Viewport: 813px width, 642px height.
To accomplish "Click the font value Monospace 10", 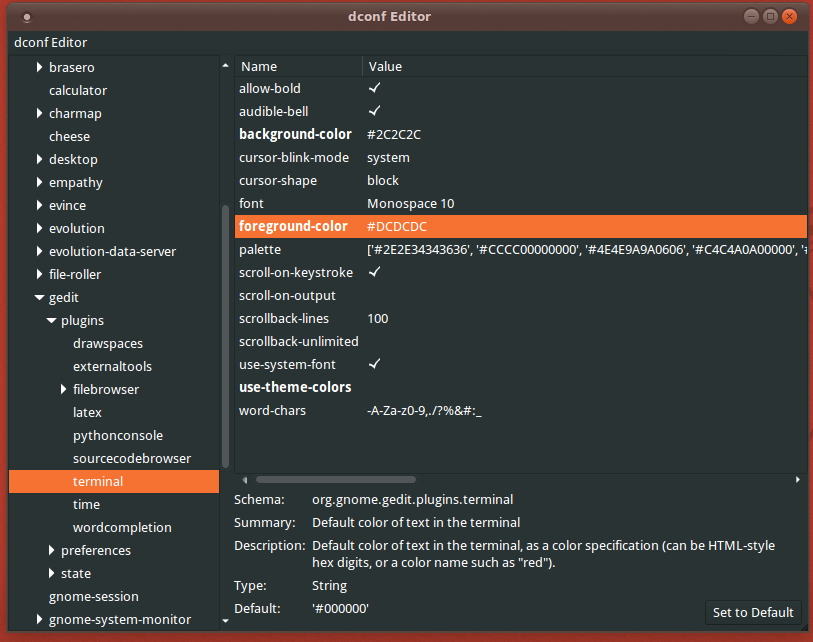I will 410,203.
